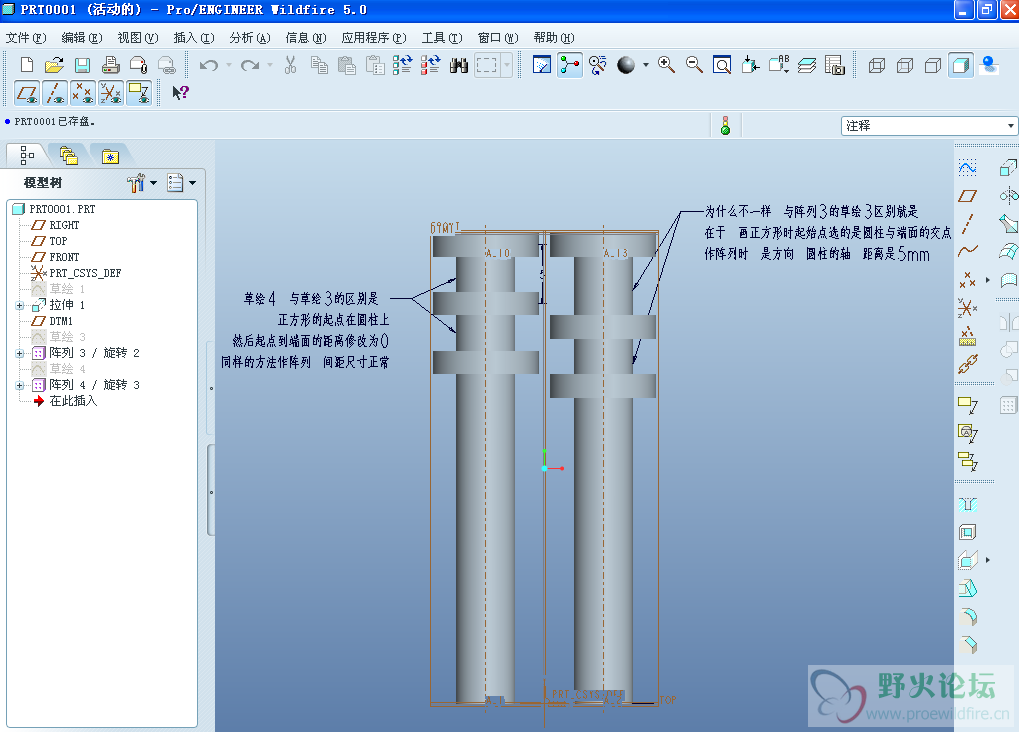1019x732 pixels.
Task: Click the binoculars Find tool
Action: click(459, 65)
